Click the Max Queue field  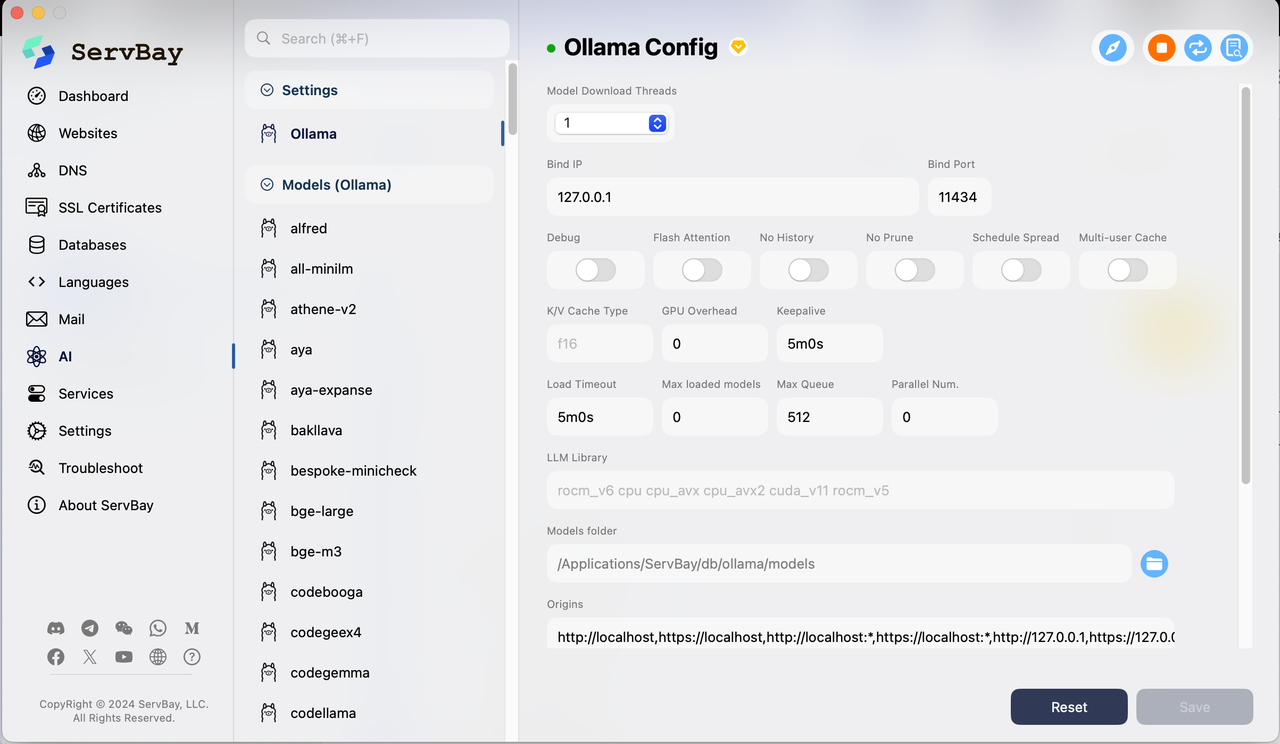(829, 417)
